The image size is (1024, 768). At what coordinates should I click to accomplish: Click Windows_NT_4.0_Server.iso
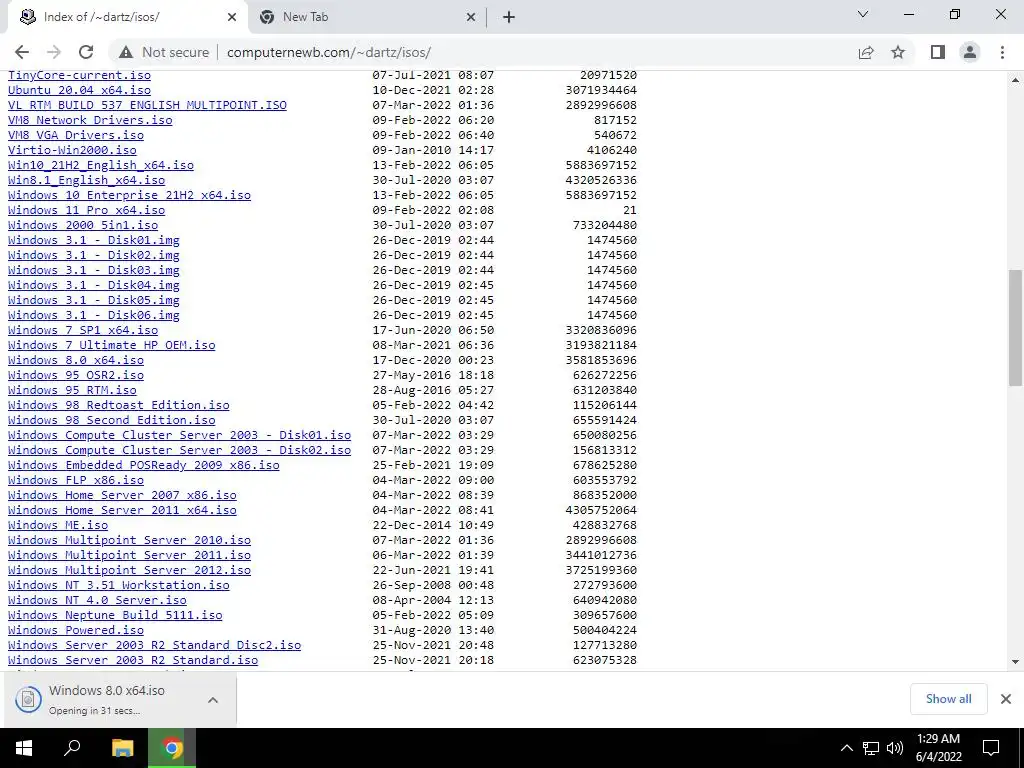[x=97, y=601]
